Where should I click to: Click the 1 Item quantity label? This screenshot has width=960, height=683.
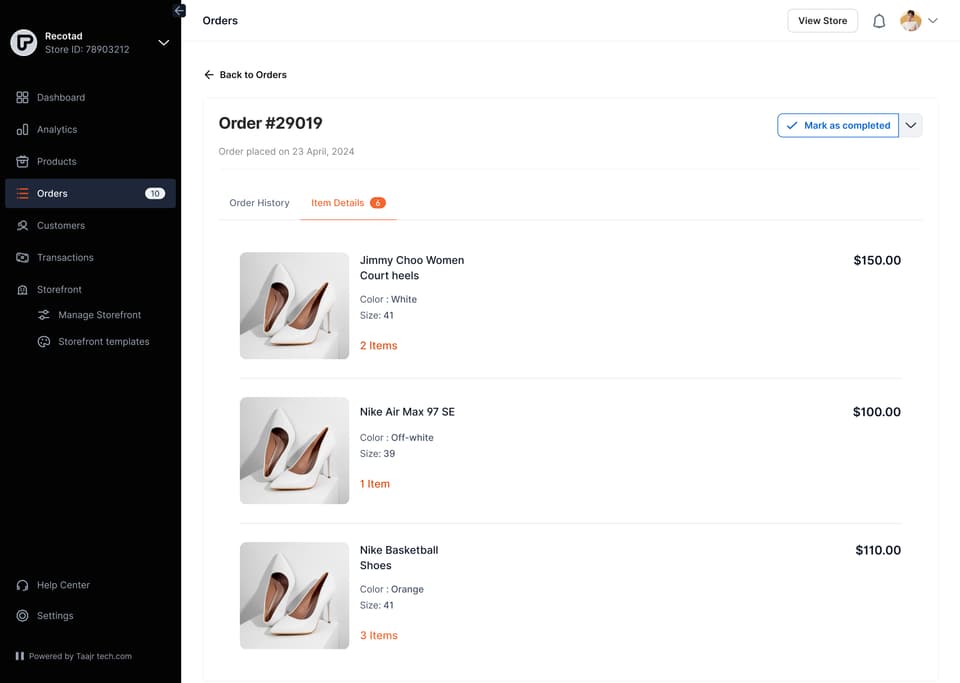click(375, 484)
